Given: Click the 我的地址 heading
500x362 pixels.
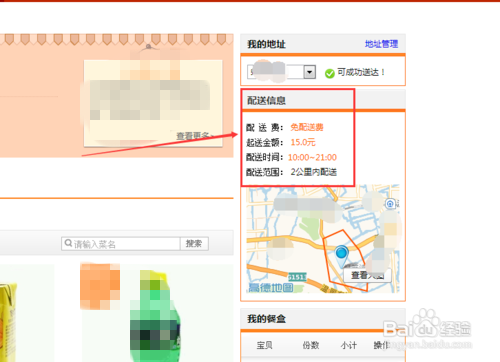Looking at the screenshot, I should pyautogui.click(x=266, y=44).
